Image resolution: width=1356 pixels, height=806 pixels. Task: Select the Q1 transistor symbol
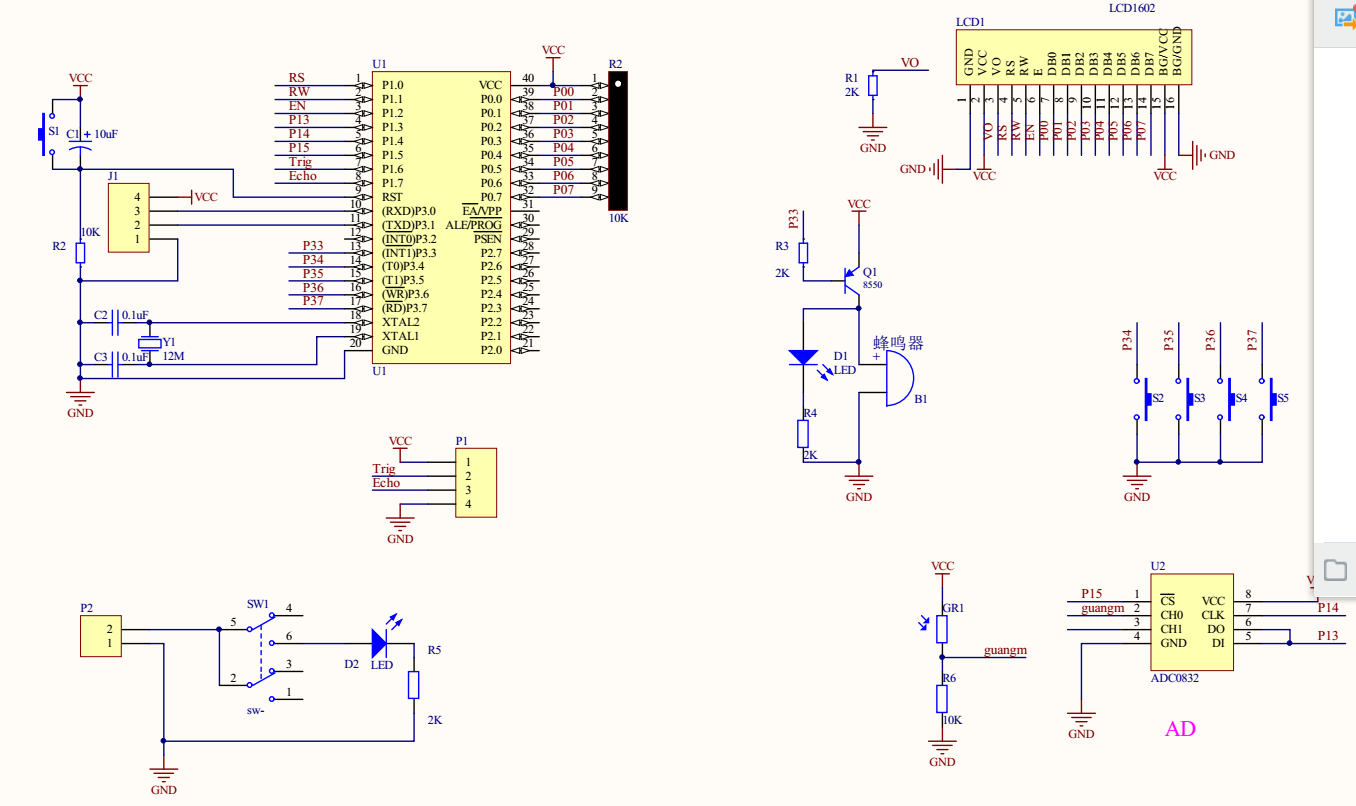tap(850, 279)
